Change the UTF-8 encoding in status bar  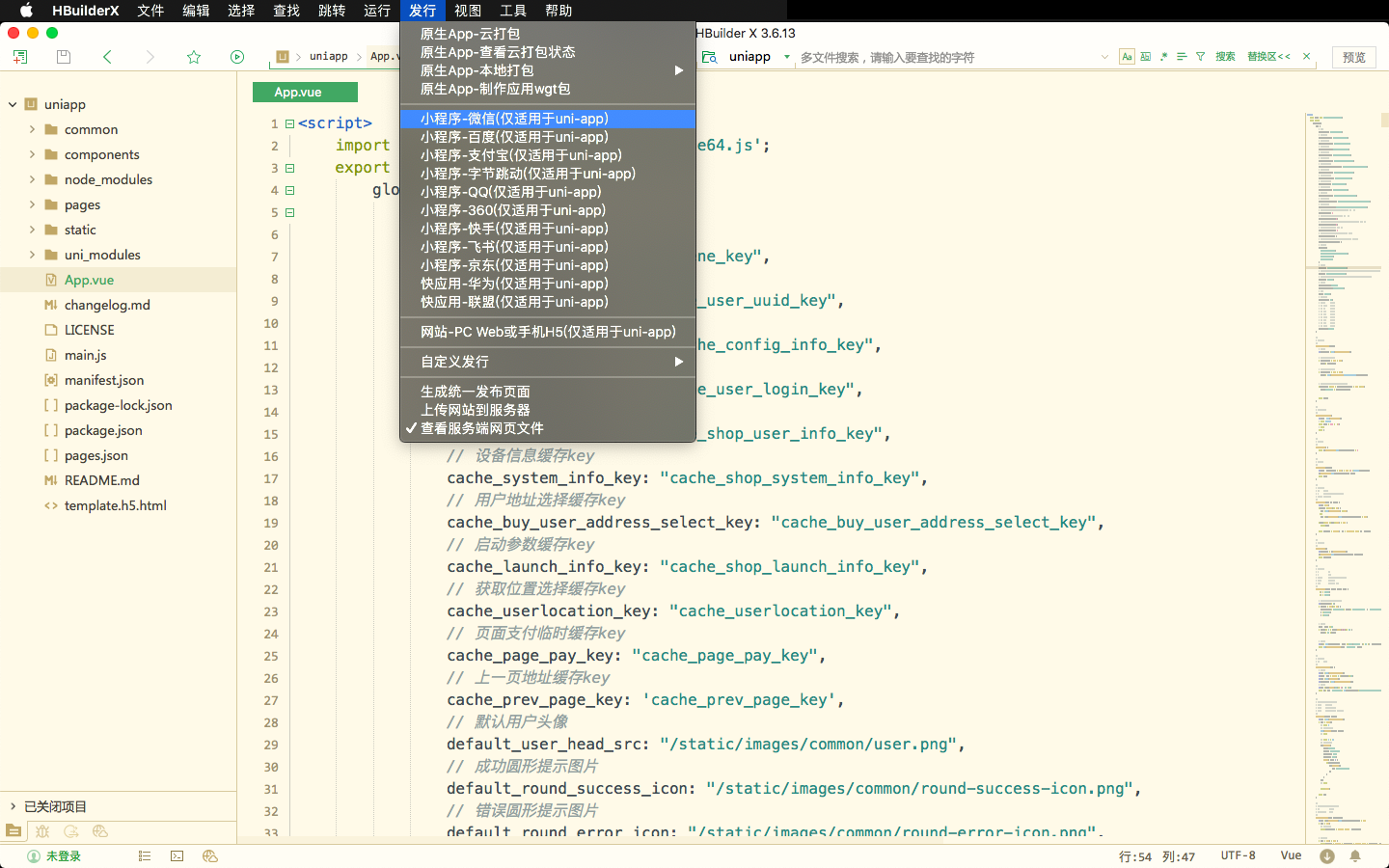click(1239, 855)
